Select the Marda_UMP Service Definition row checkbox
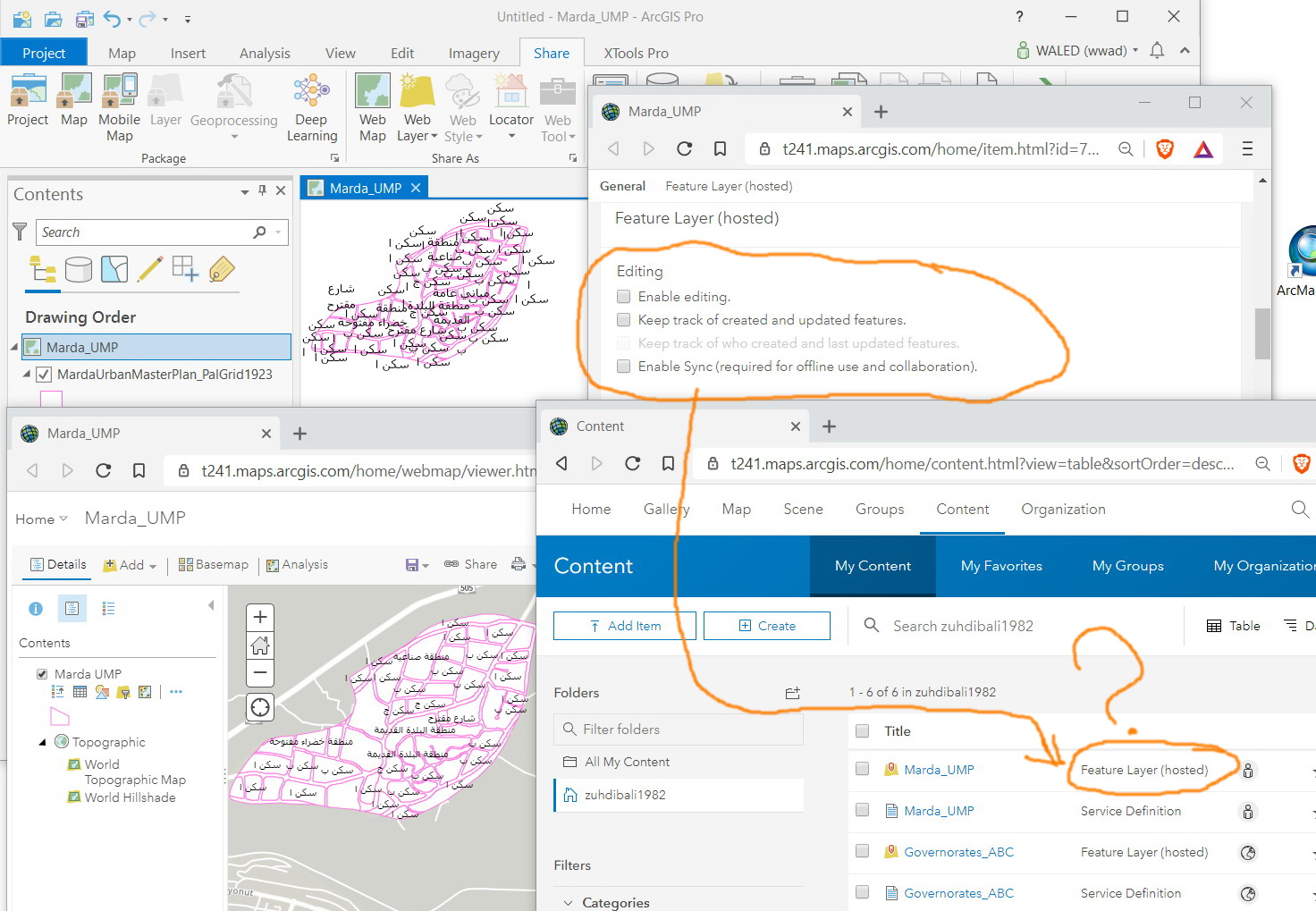 [863, 810]
